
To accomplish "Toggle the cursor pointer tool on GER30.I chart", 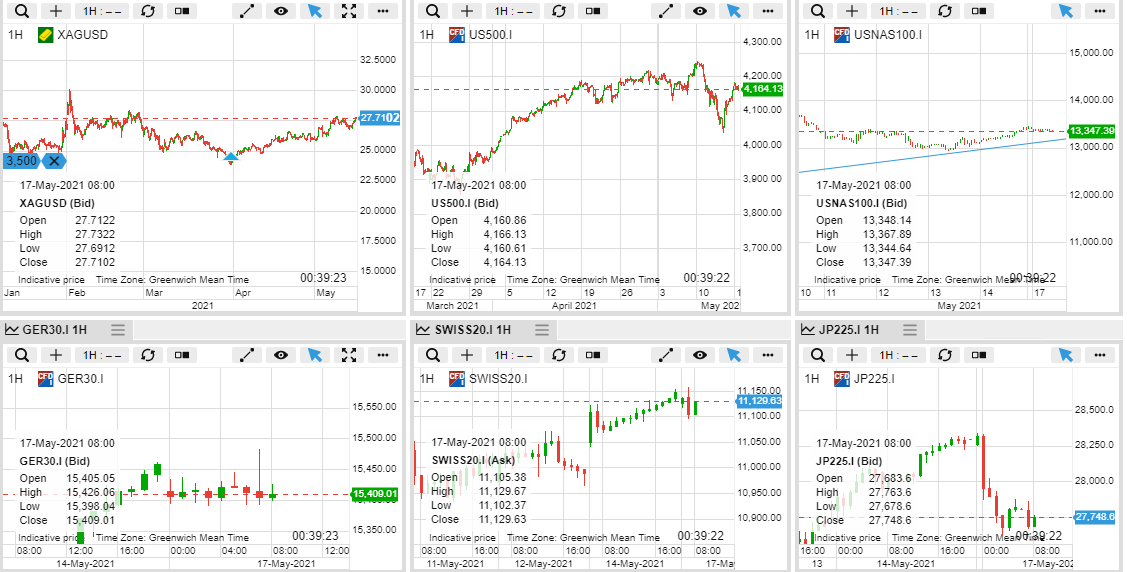I will [315, 355].
